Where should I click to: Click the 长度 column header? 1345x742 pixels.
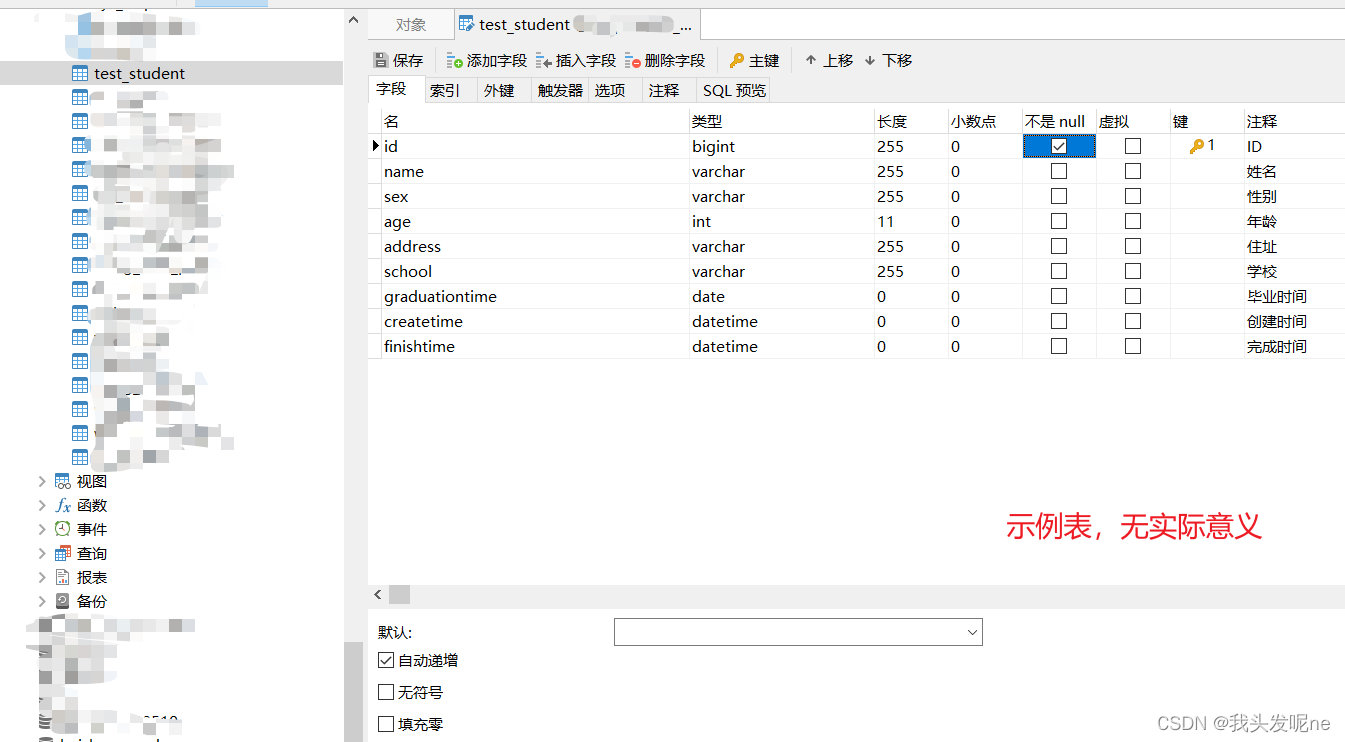(x=910, y=121)
